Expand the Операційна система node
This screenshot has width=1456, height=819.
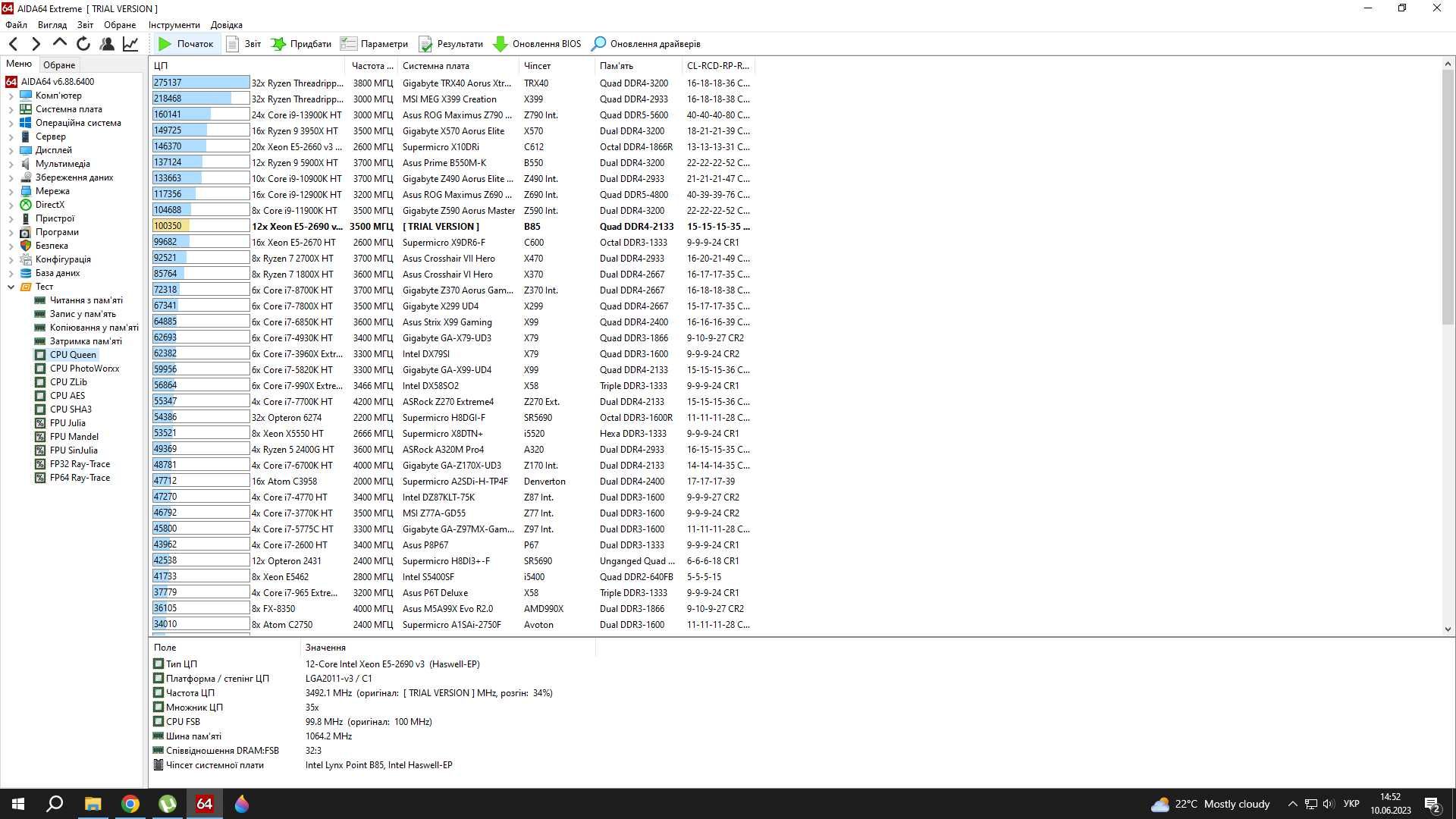[x=11, y=123]
